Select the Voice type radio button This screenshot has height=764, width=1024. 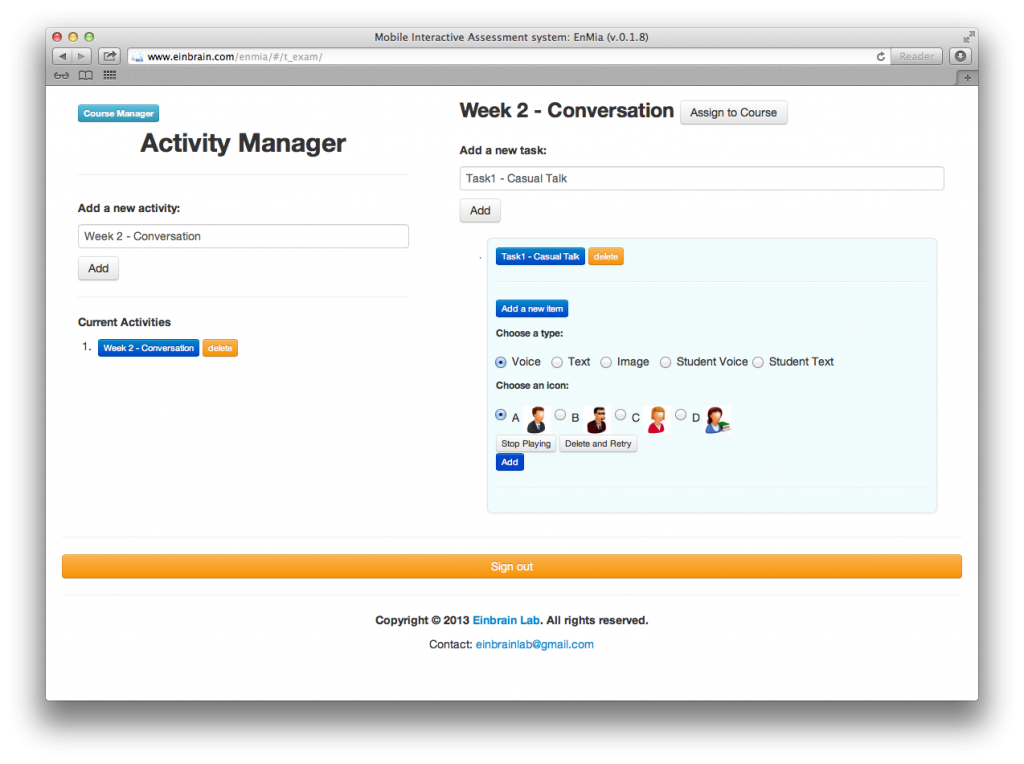(x=501, y=362)
